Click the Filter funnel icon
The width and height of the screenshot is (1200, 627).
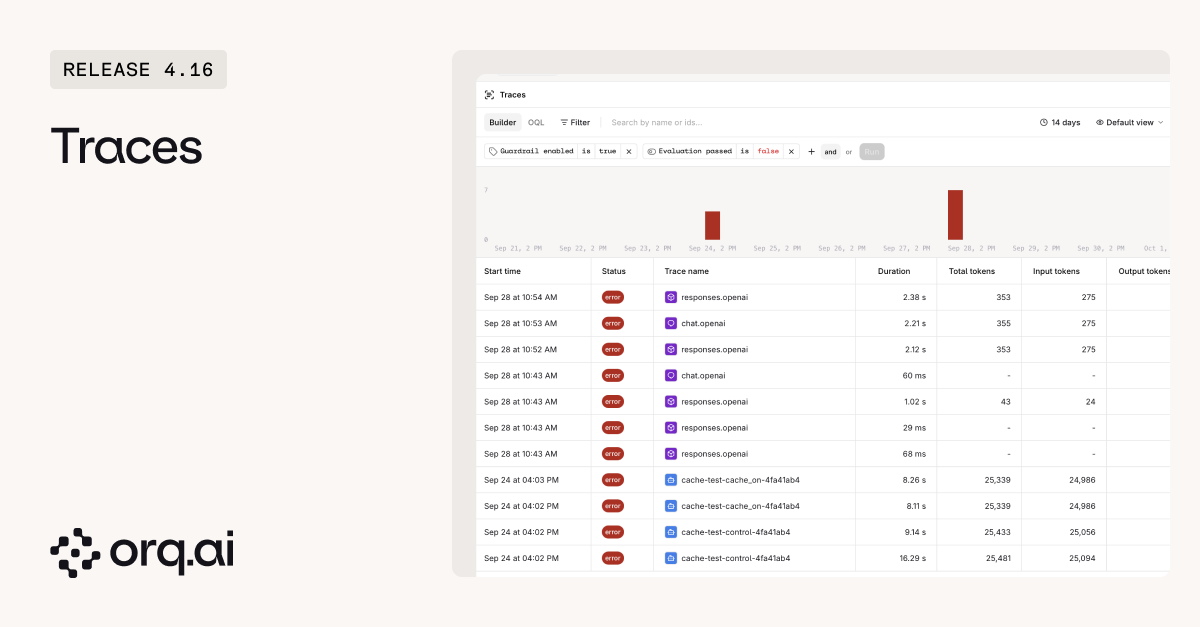click(564, 122)
